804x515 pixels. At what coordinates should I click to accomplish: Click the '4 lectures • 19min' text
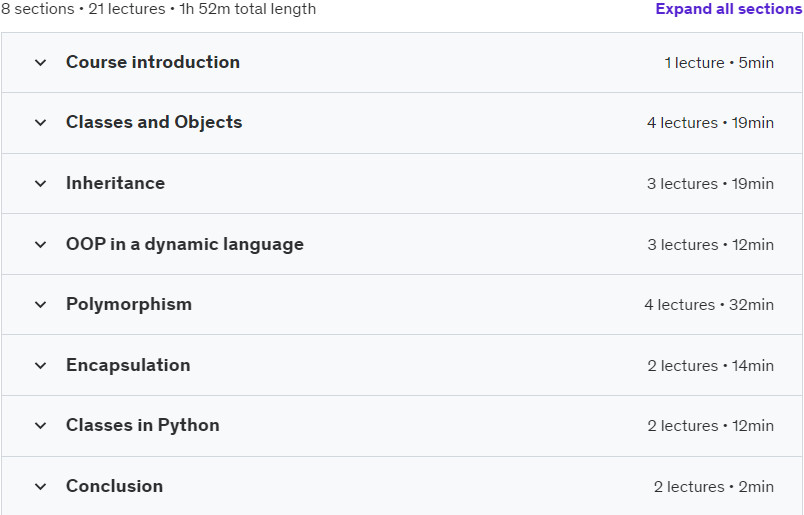(x=710, y=123)
